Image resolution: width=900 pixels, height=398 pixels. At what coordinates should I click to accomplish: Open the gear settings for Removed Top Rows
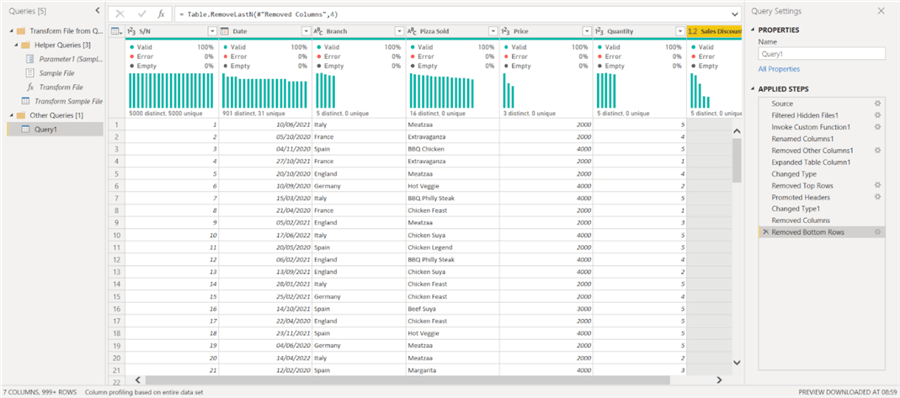coord(876,186)
